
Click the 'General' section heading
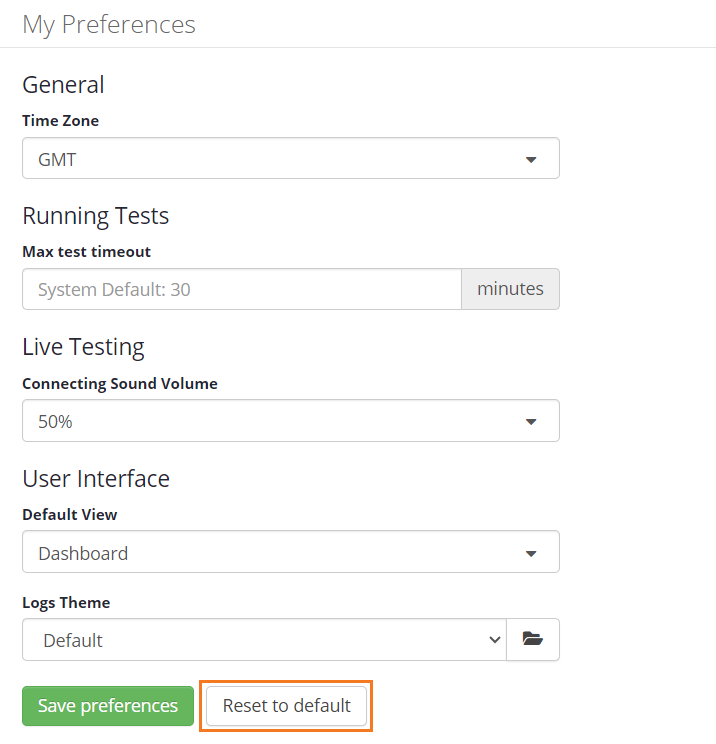[x=63, y=85]
